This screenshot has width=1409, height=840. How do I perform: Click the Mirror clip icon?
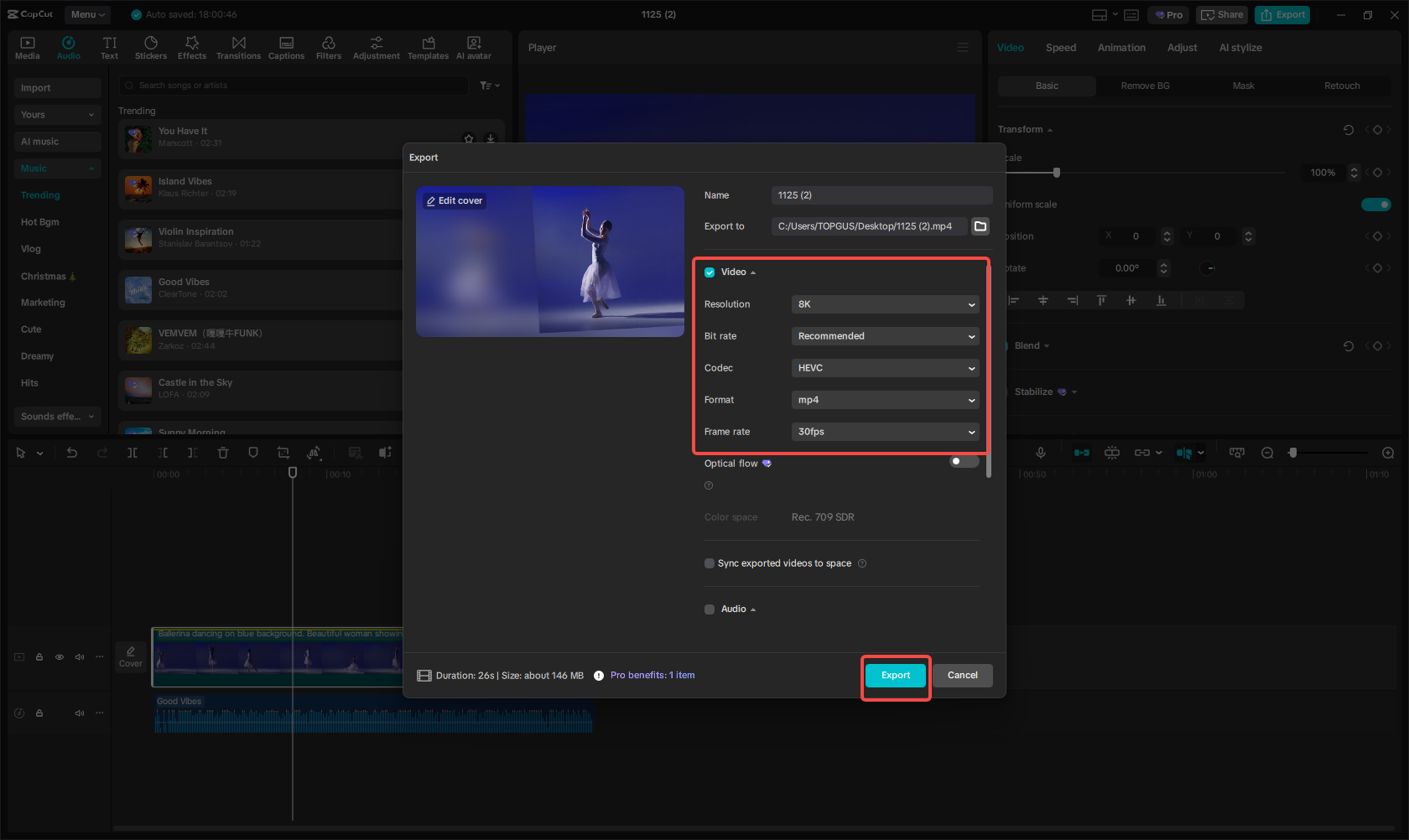314,452
